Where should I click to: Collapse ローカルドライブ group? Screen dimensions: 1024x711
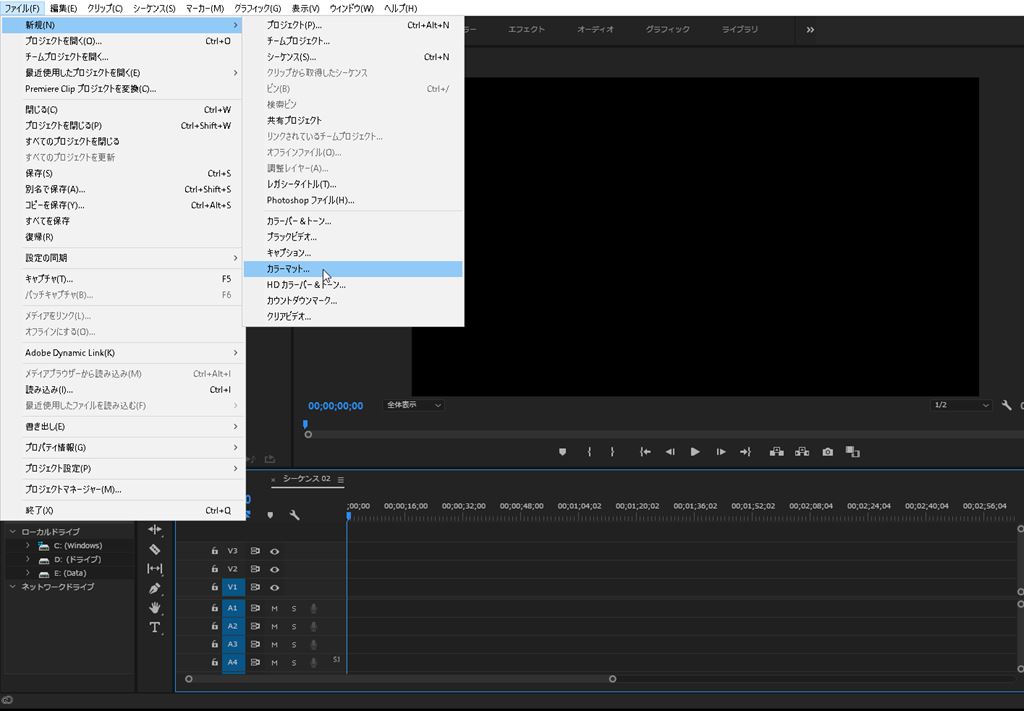click(x=12, y=532)
